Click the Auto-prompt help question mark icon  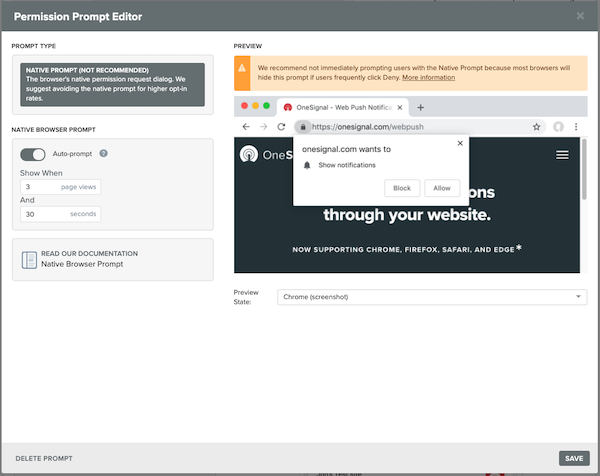[x=103, y=153]
